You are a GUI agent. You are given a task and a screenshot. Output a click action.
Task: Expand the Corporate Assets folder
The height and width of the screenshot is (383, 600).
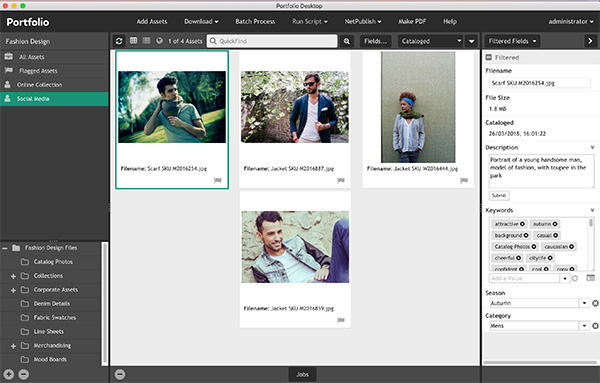point(13,290)
